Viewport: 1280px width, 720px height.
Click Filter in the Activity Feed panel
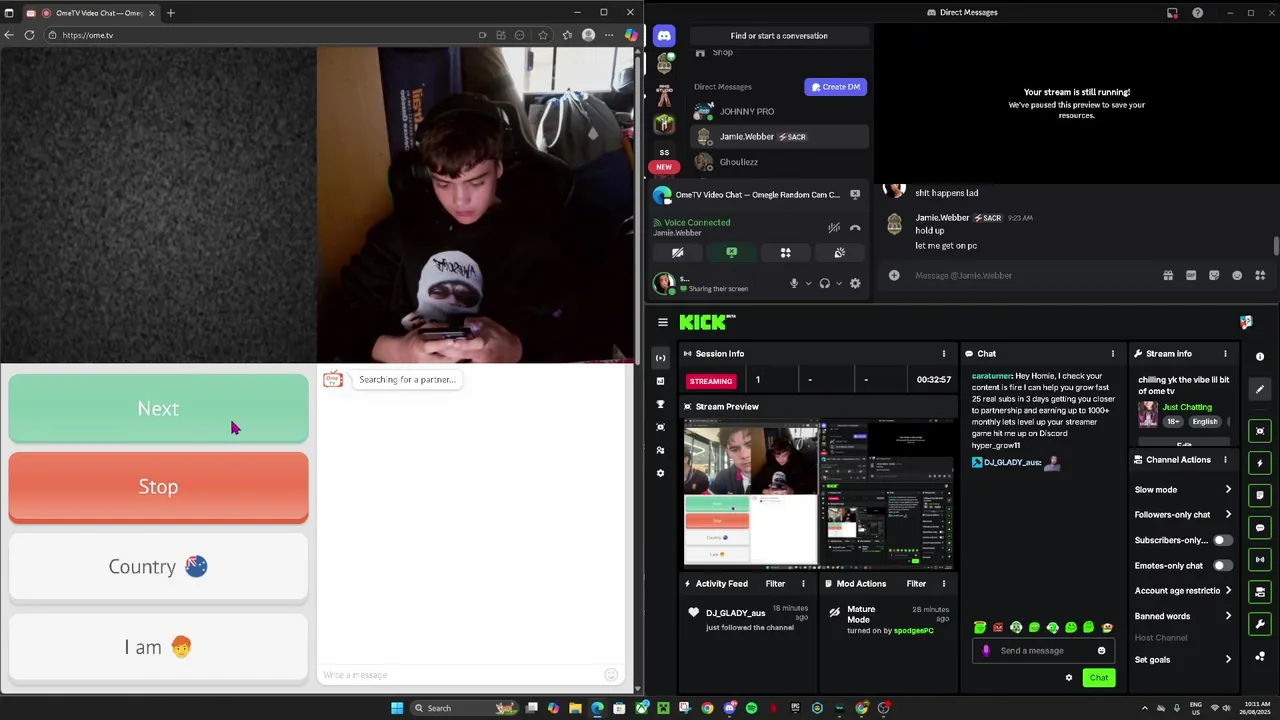pos(775,584)
